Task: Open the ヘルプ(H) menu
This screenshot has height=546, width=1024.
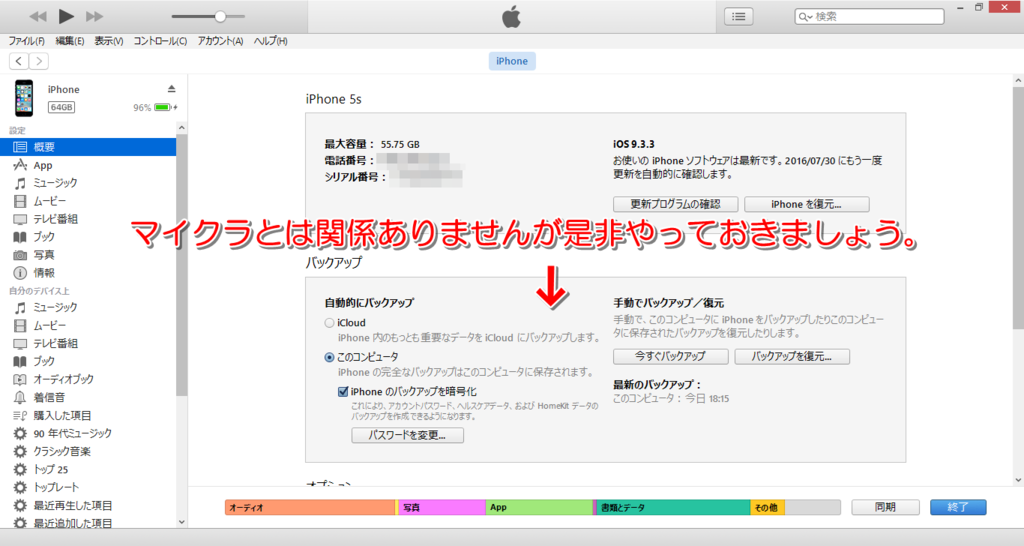Action: click(270, 41)
